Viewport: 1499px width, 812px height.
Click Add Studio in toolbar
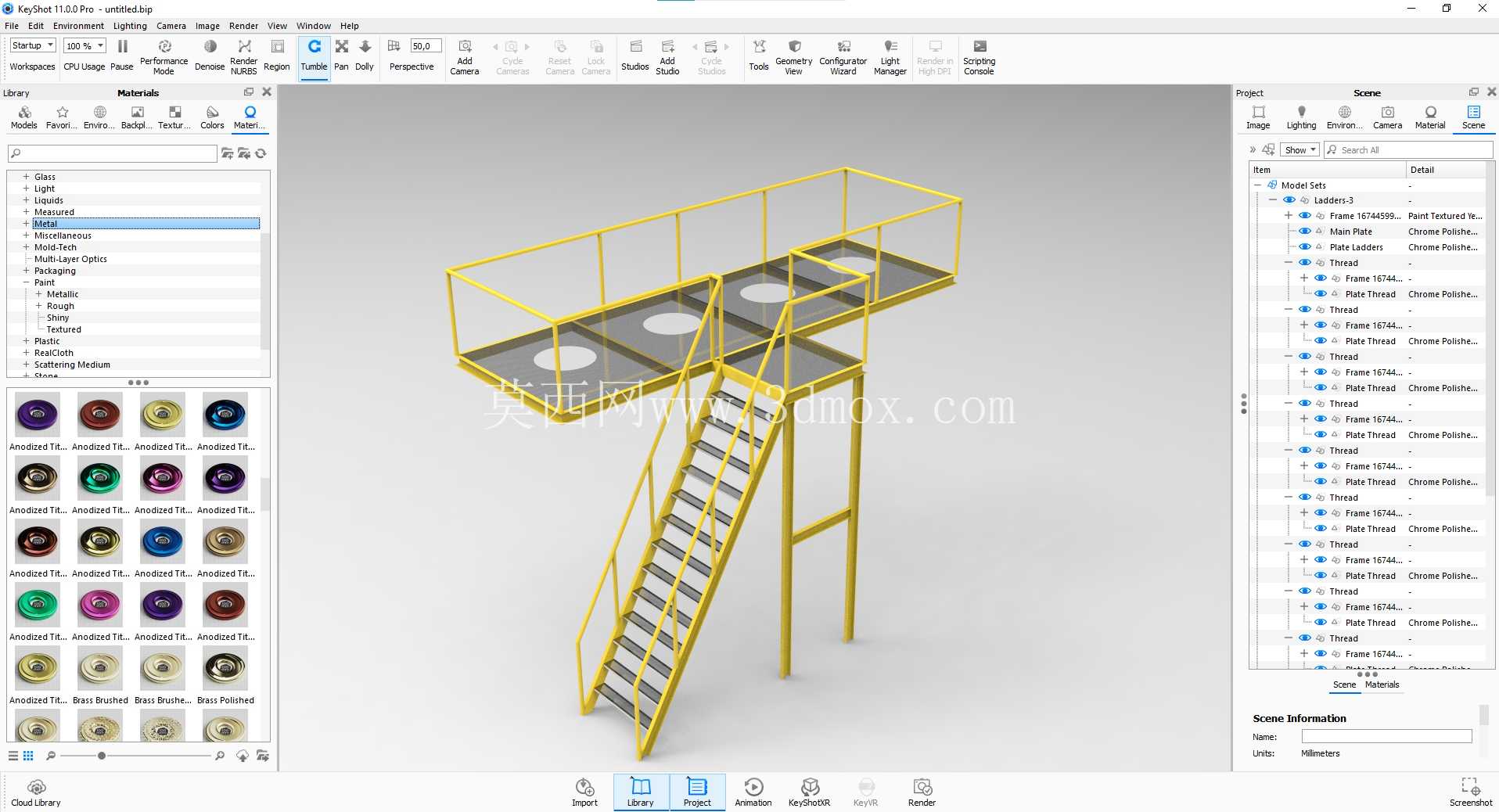(667, 56)
